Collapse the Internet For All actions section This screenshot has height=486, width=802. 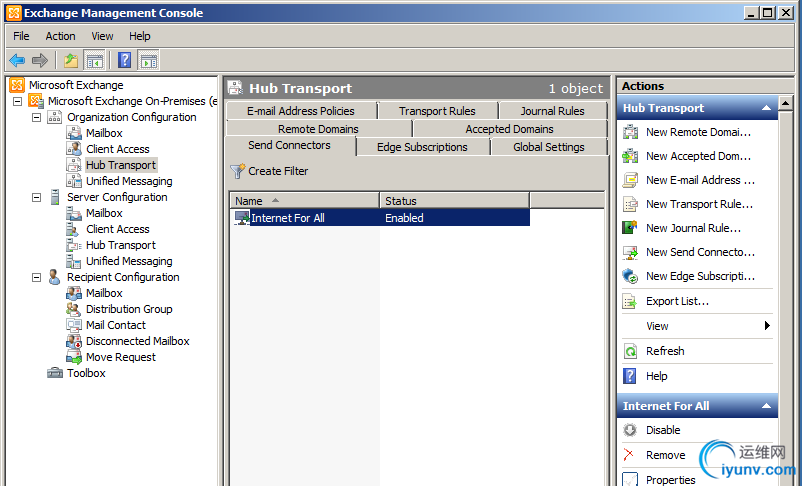click(x=766, y=406)
